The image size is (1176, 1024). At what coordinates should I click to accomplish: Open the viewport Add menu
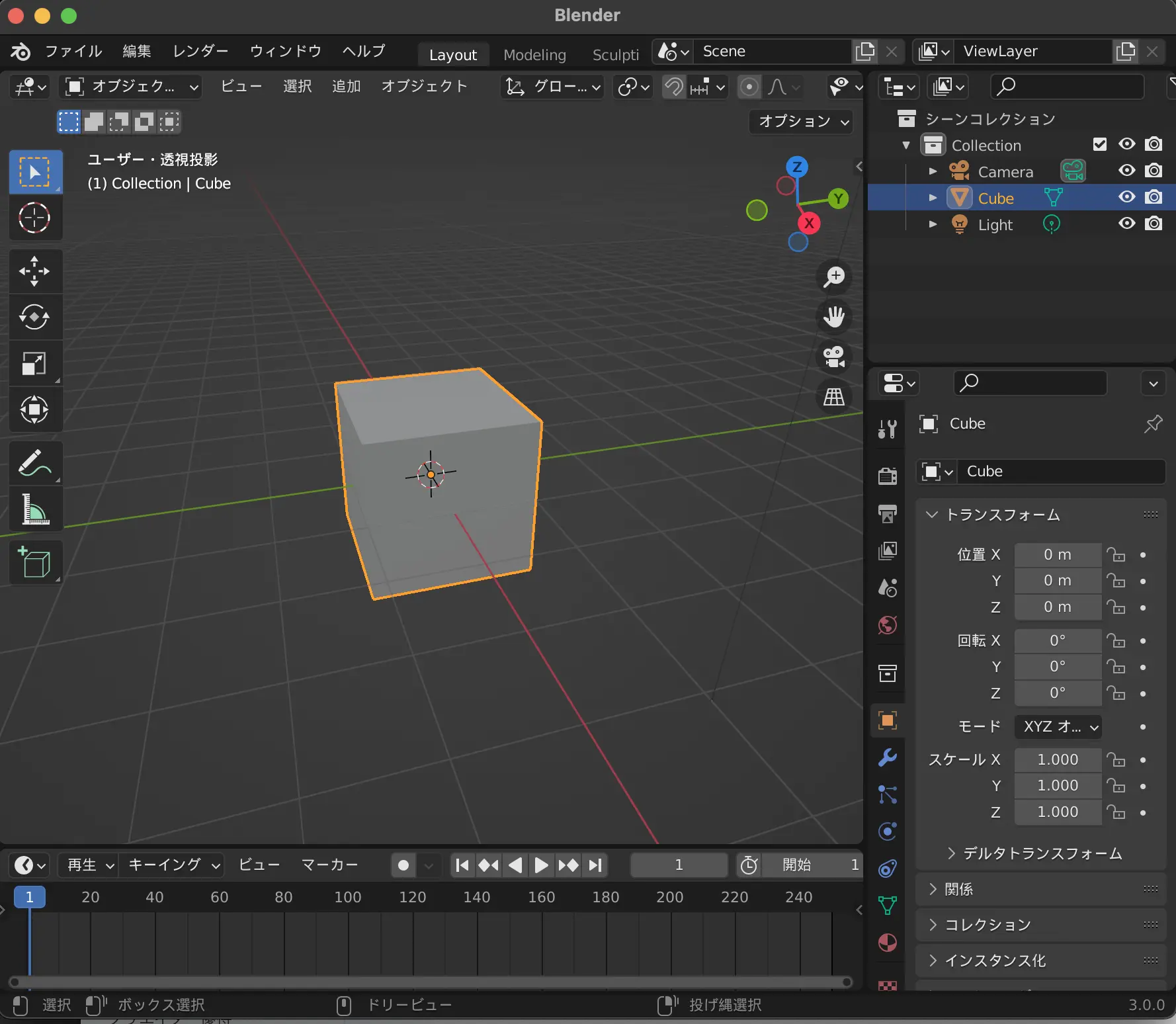tap(347, 87)
